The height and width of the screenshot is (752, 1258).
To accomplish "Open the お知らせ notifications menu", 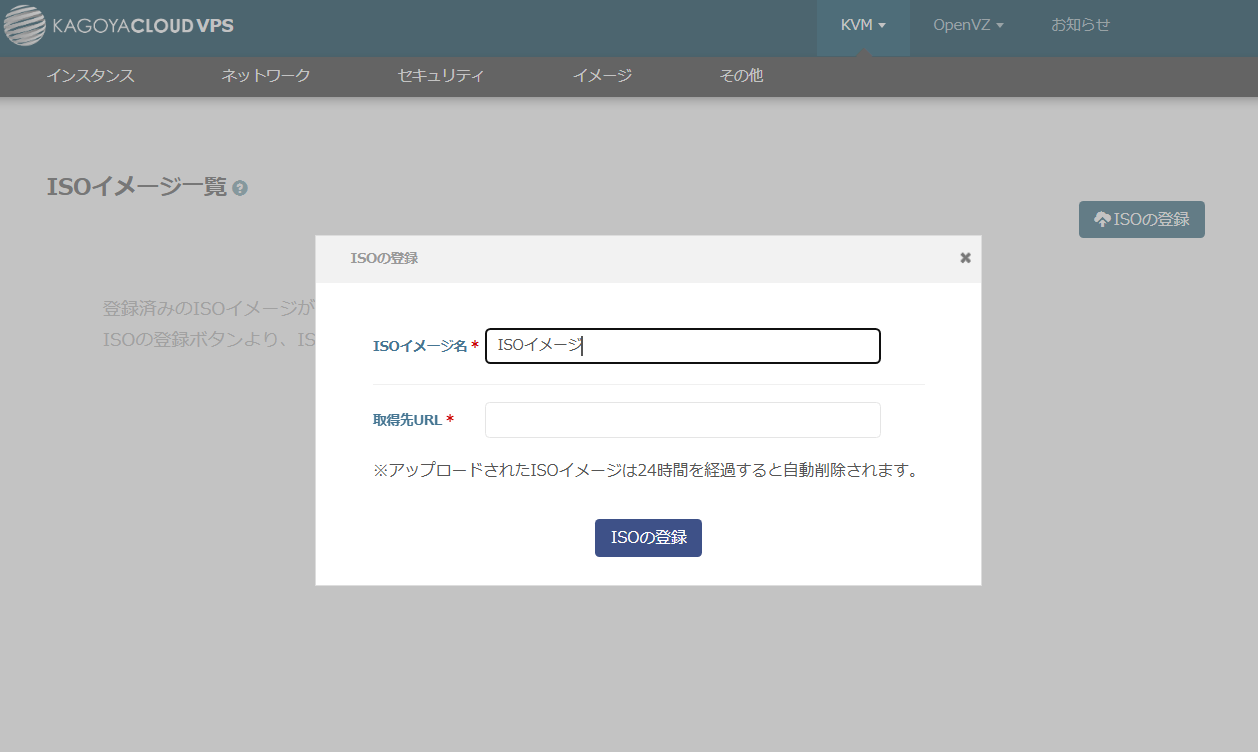I will pyautogui.click(x=1080, y=25).
